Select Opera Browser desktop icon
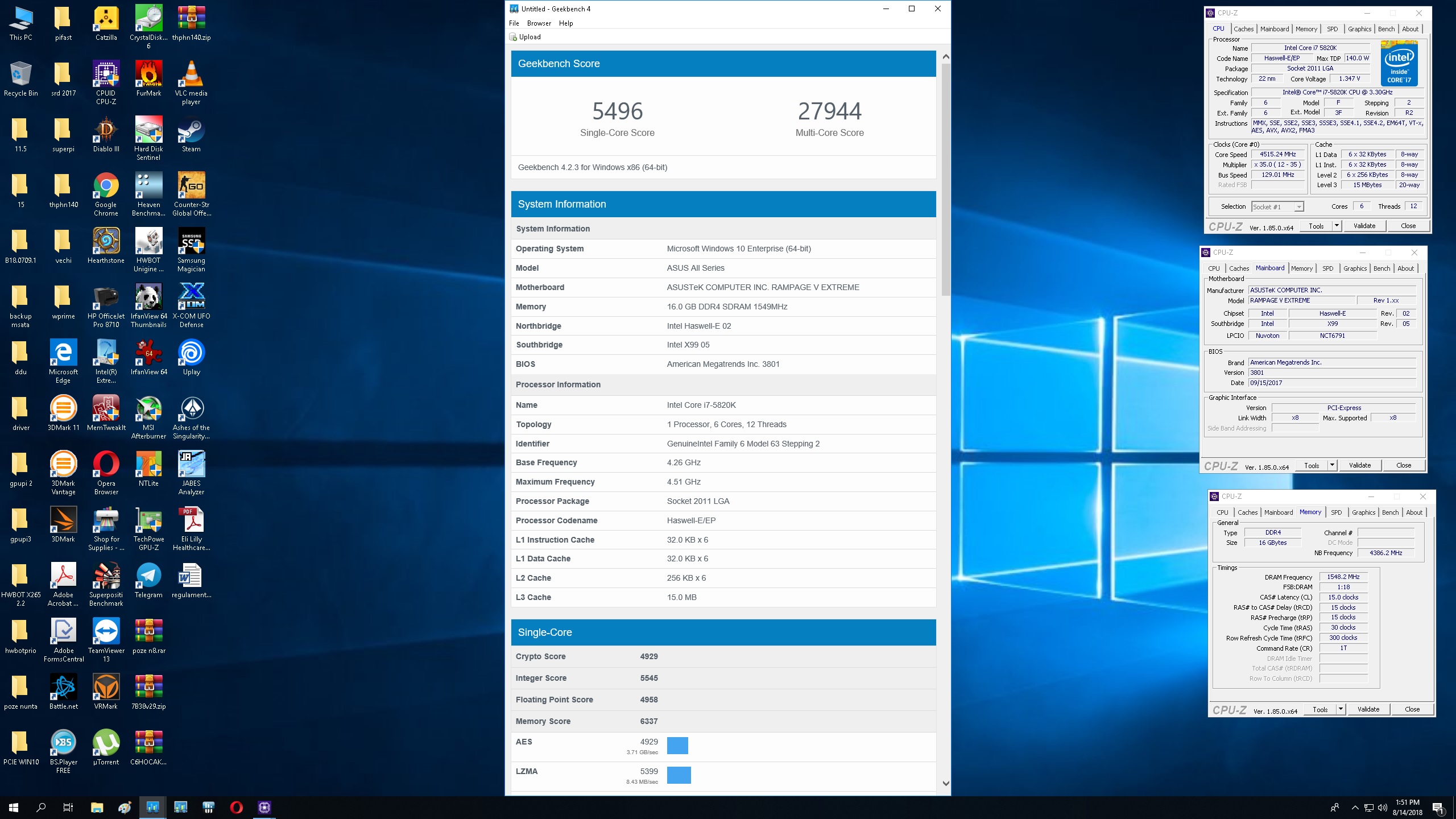The width and height of the screenshot is (1456, 819). 106,473
